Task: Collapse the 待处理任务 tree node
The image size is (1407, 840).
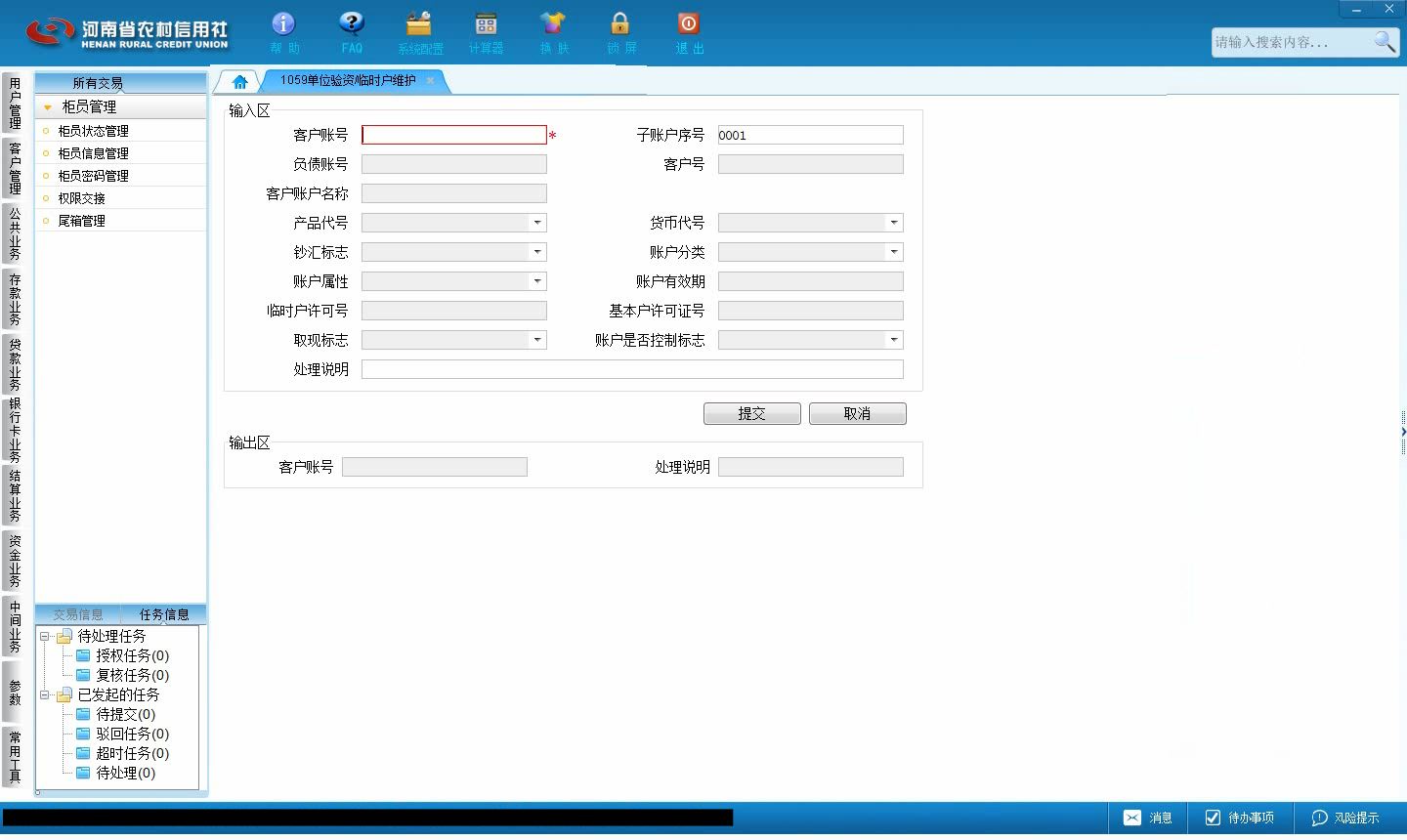Action: (x=44, y=636)
